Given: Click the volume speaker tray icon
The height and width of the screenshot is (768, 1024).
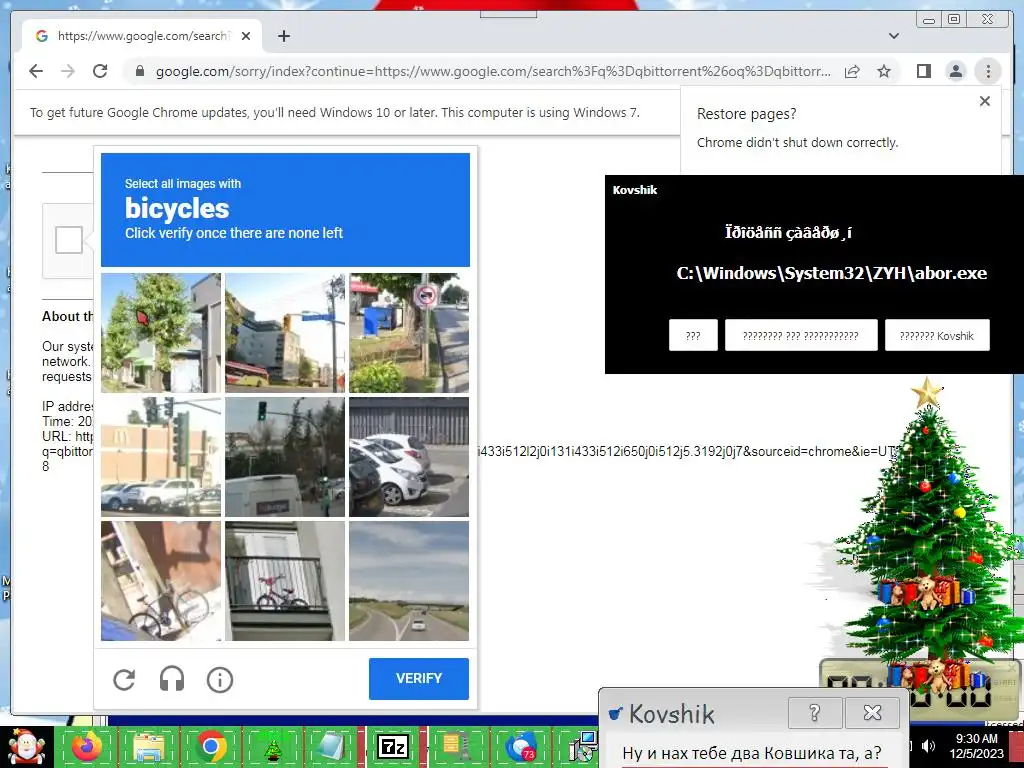Looking at the screenshot, I should pos(927,746).
